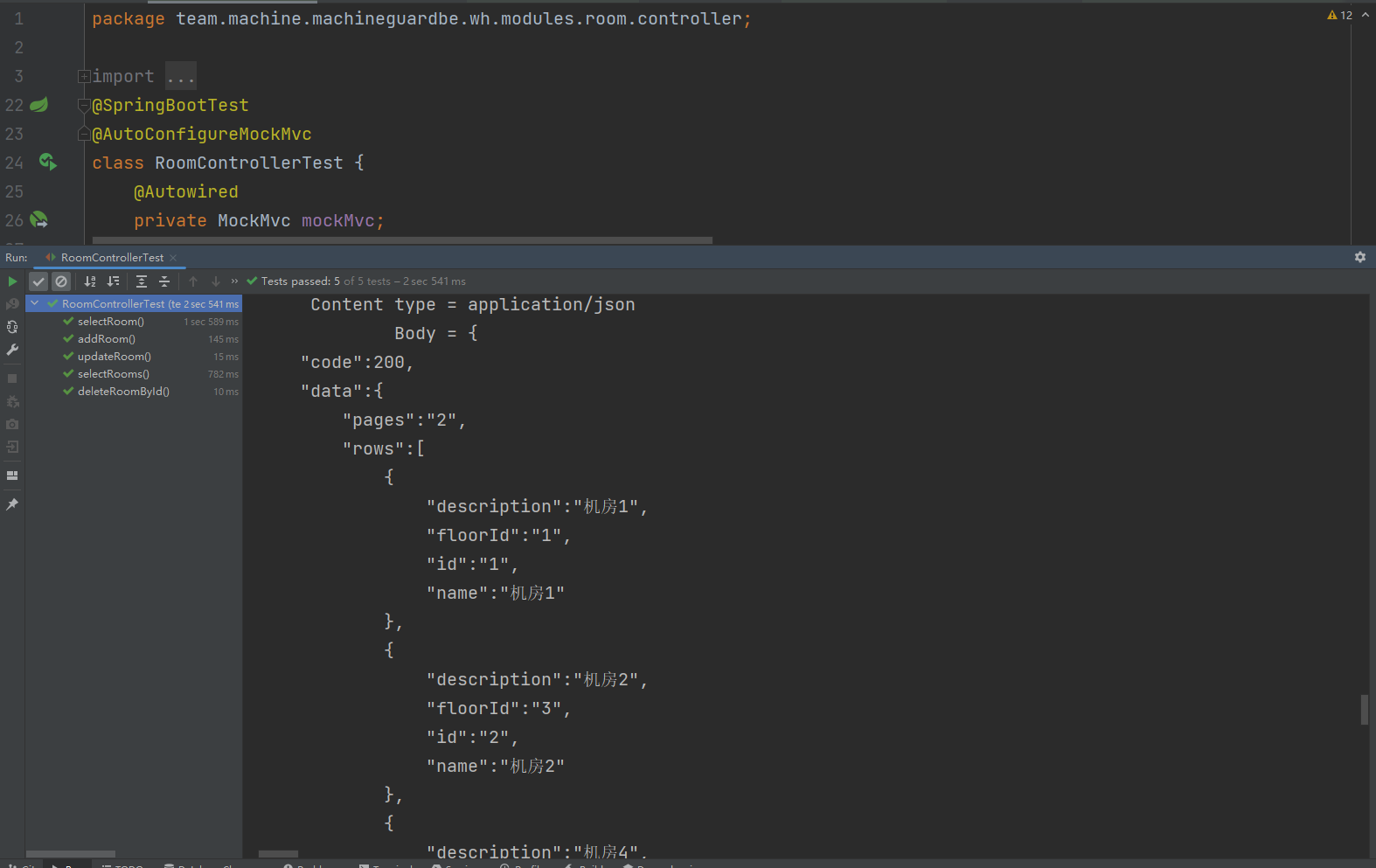Expand the folded import block

(x=84, y=77)
